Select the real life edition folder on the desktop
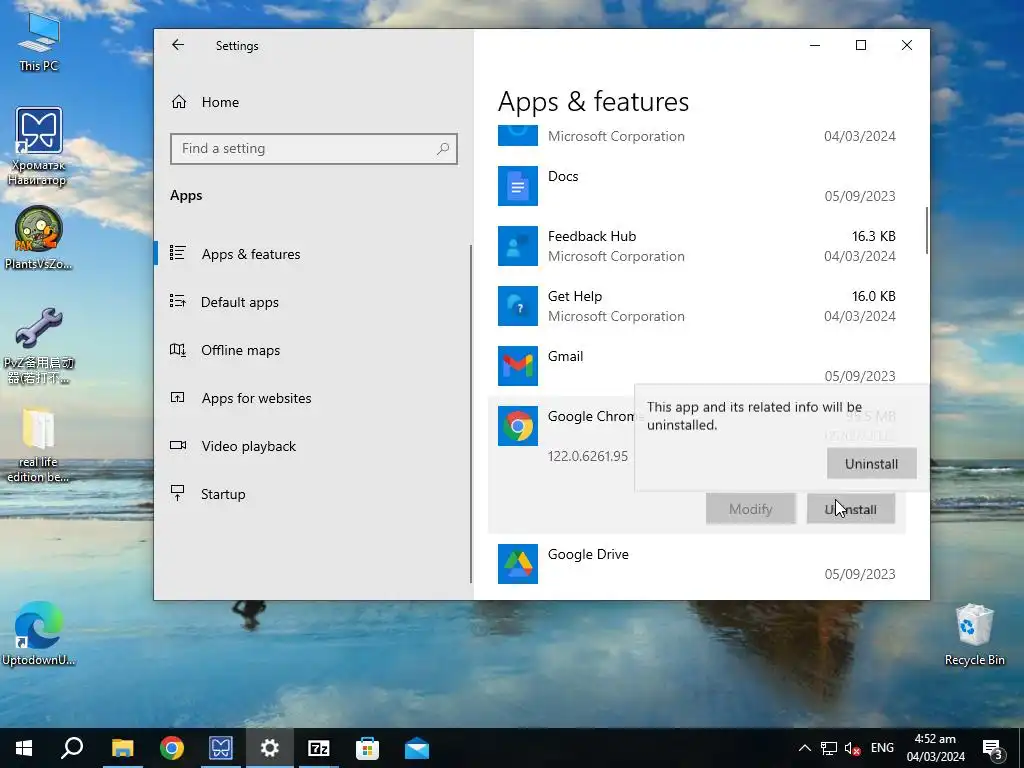This screenshot has width=1024, height=768. (39, 446)
